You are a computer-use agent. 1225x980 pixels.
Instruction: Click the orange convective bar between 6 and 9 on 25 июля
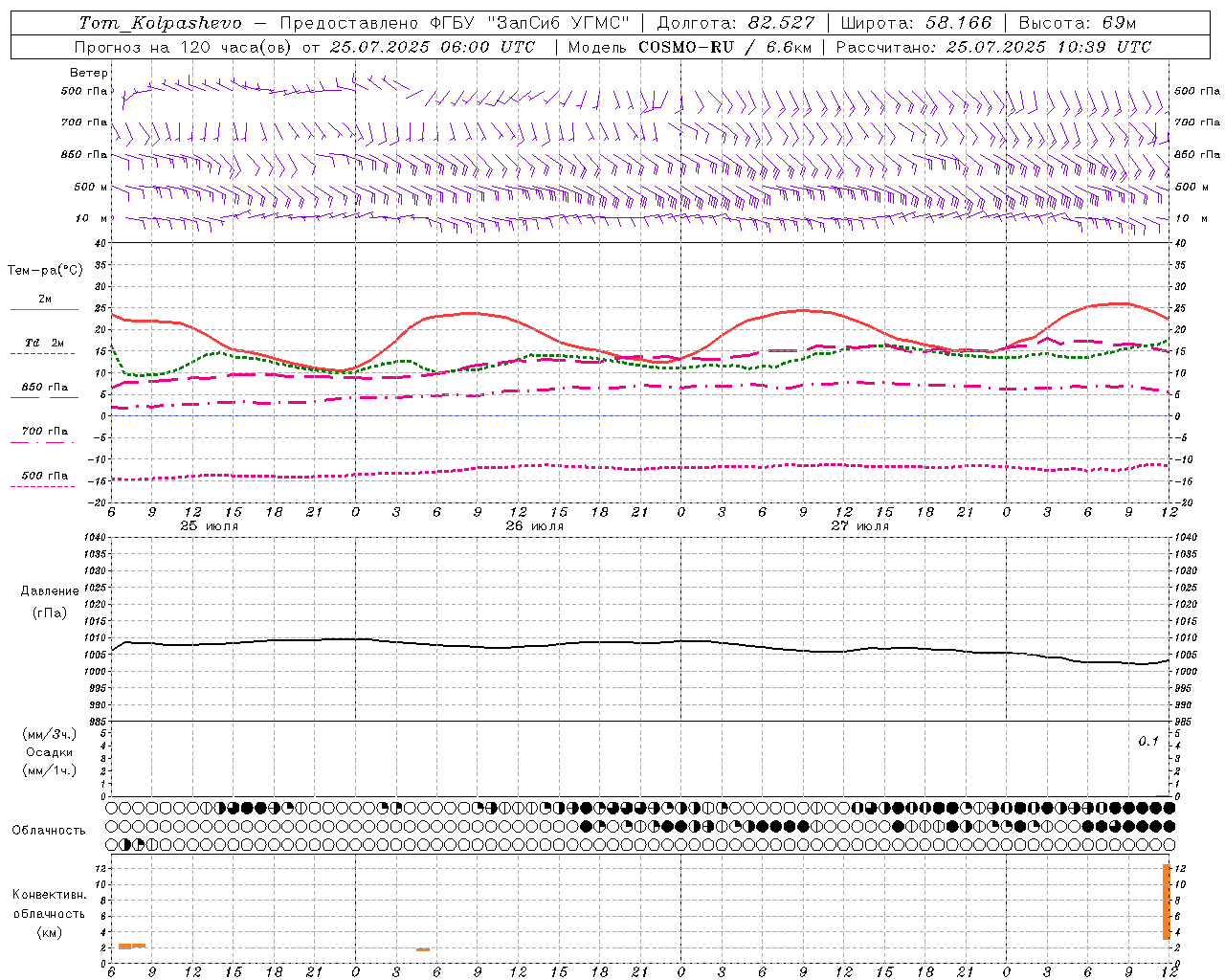pyautogui.click(x=131, y=946)
